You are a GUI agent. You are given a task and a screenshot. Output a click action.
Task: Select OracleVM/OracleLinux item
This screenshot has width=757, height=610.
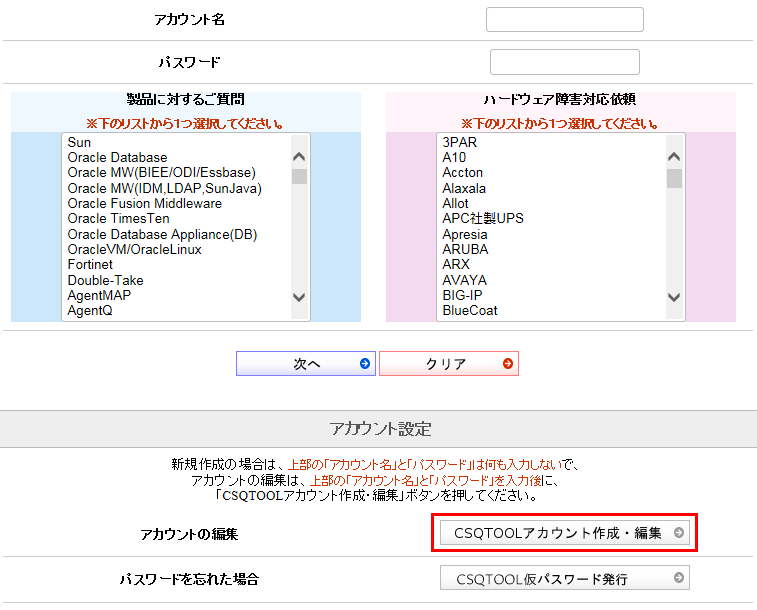click(x=135, y=250)
